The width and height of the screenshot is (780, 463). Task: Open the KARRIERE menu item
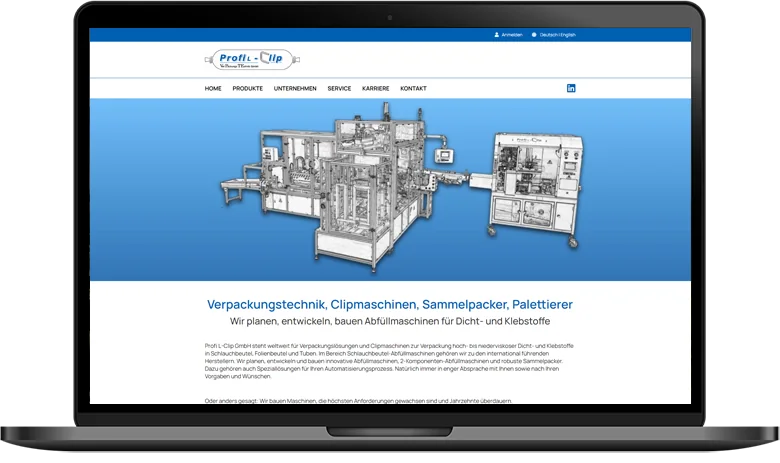click(376, 89)
